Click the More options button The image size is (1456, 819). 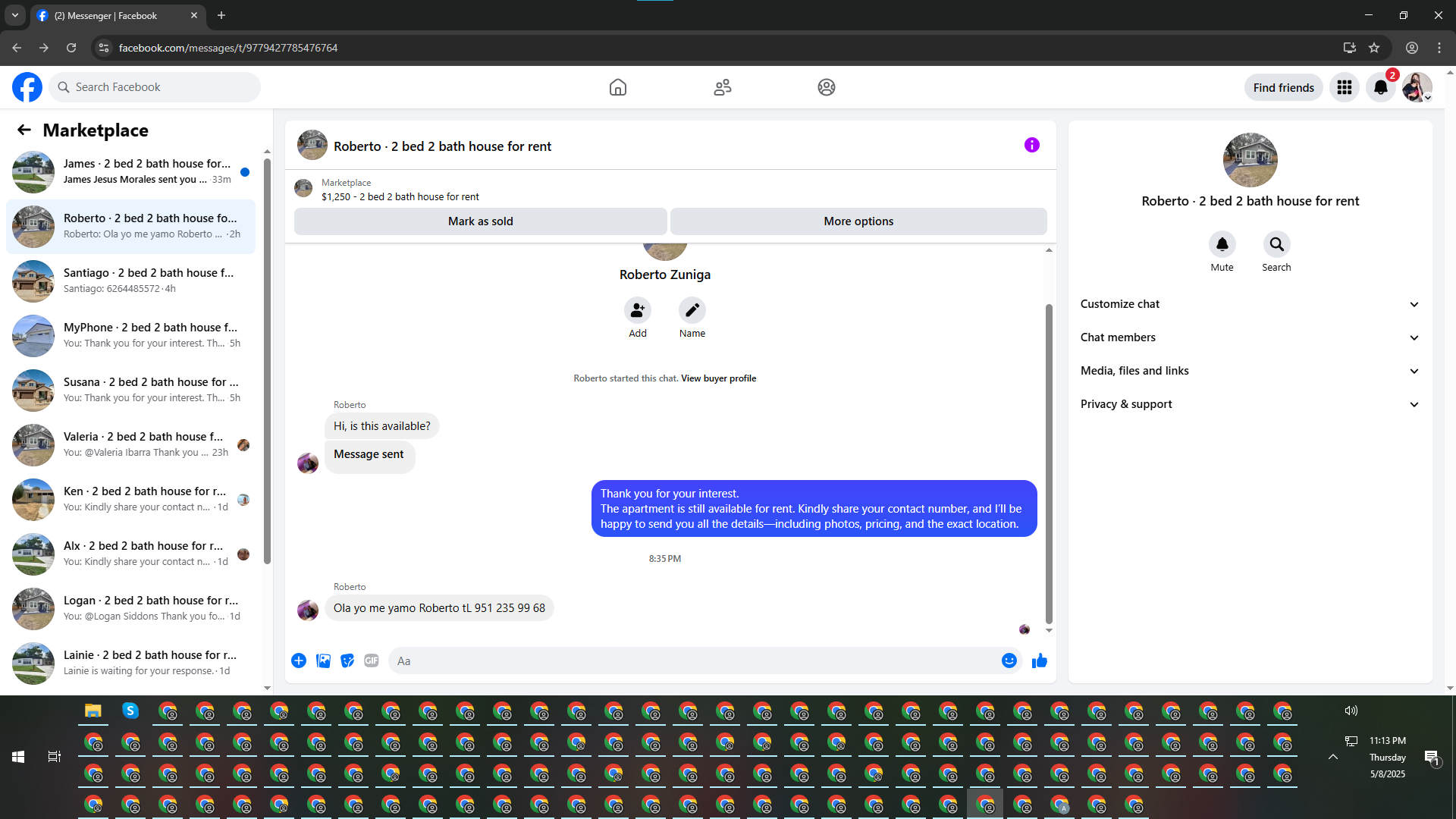[x=858, y=221]
